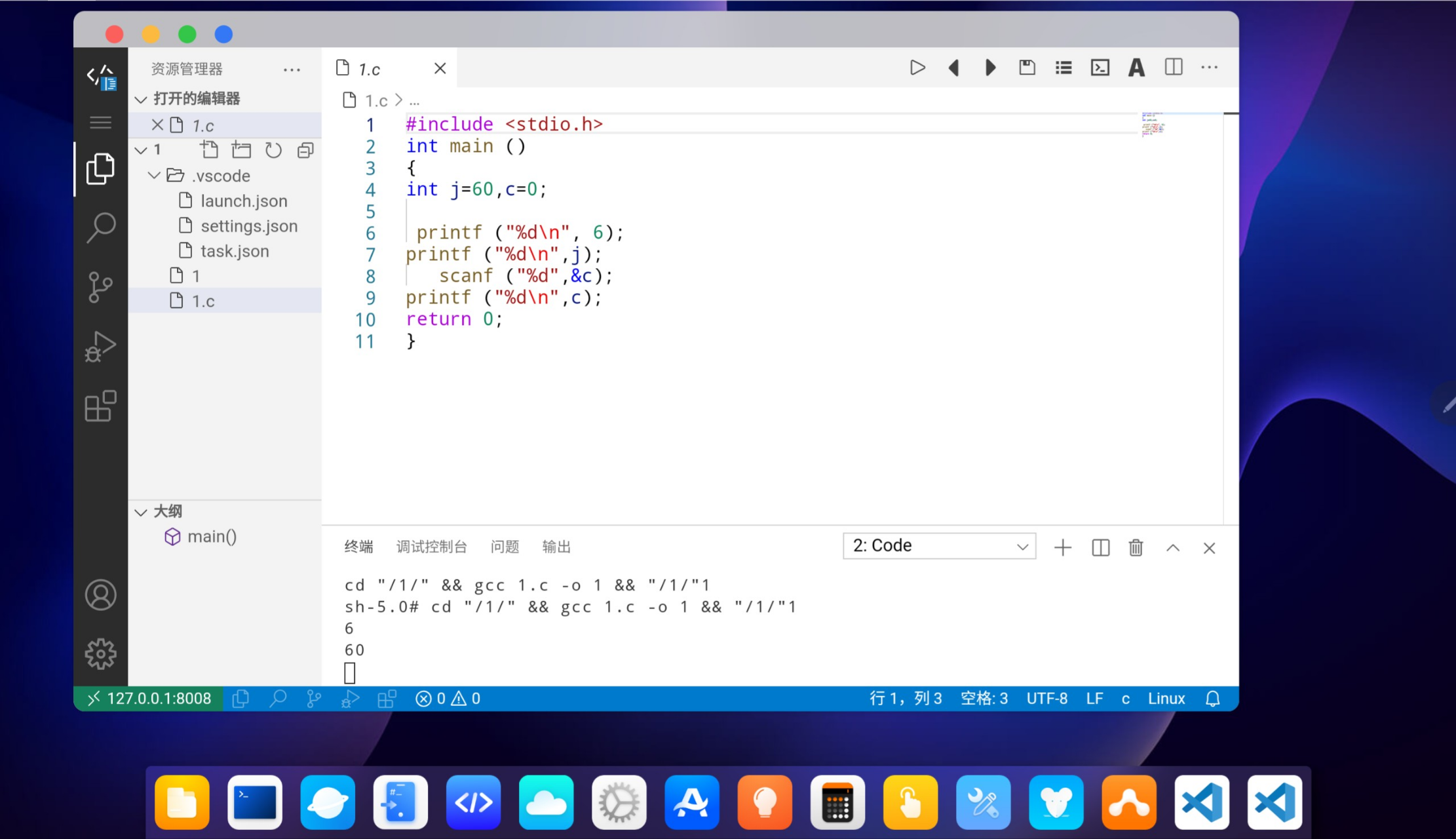
Task: Click the code logo icon at top of sidebar
Action: coord(102,77)
